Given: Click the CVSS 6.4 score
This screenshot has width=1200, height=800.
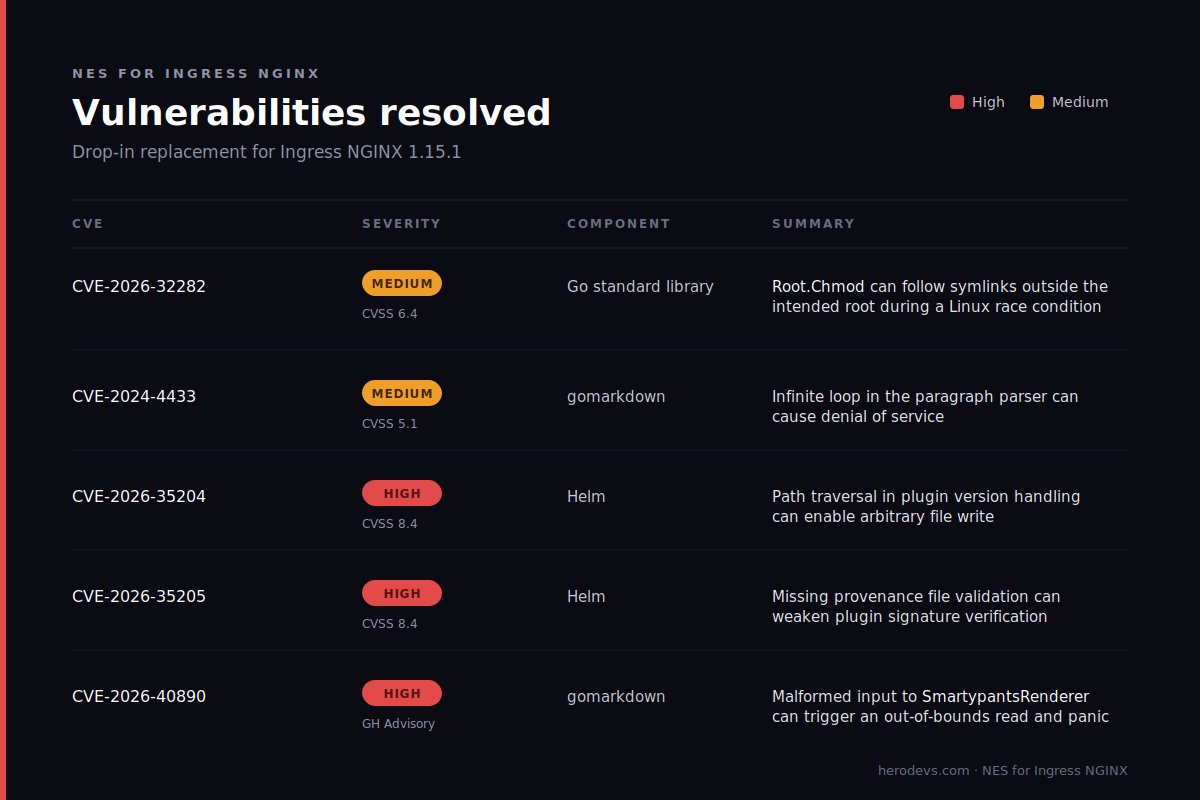Looking at the screenshot, I should pyautogui.click(x=390, y=314).
